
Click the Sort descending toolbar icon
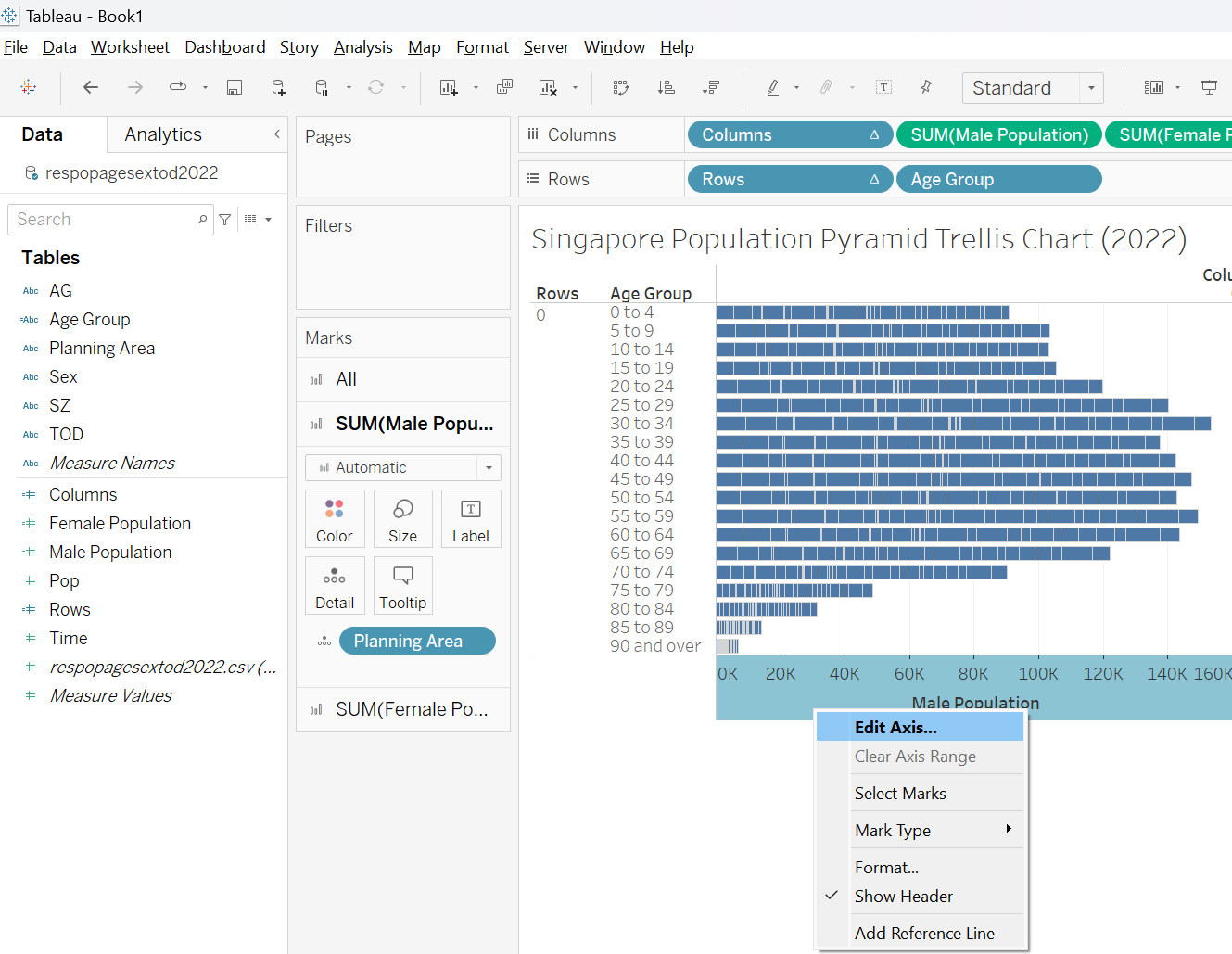tap(711, 87)
